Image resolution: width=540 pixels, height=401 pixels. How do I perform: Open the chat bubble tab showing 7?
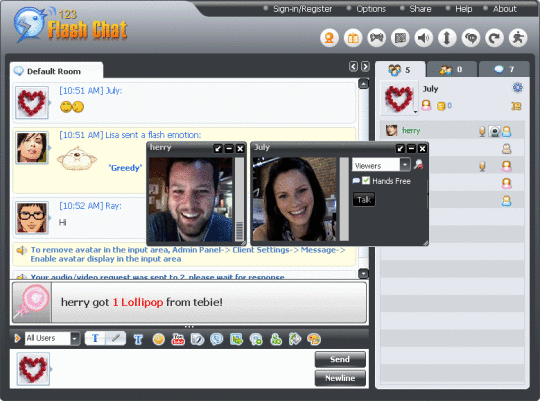[504, 70]
